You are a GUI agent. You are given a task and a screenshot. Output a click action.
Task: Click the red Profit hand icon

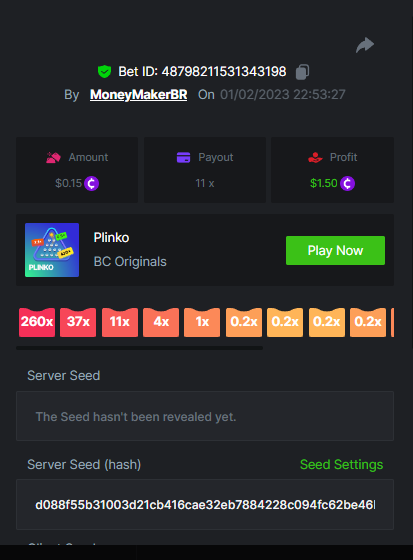point(315,157)
